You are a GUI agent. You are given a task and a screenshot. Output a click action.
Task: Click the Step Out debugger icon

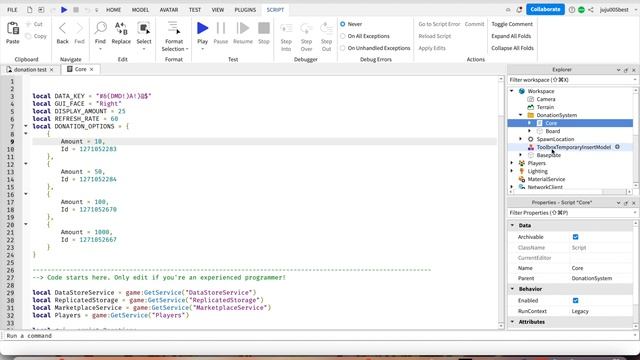[327, 29]
